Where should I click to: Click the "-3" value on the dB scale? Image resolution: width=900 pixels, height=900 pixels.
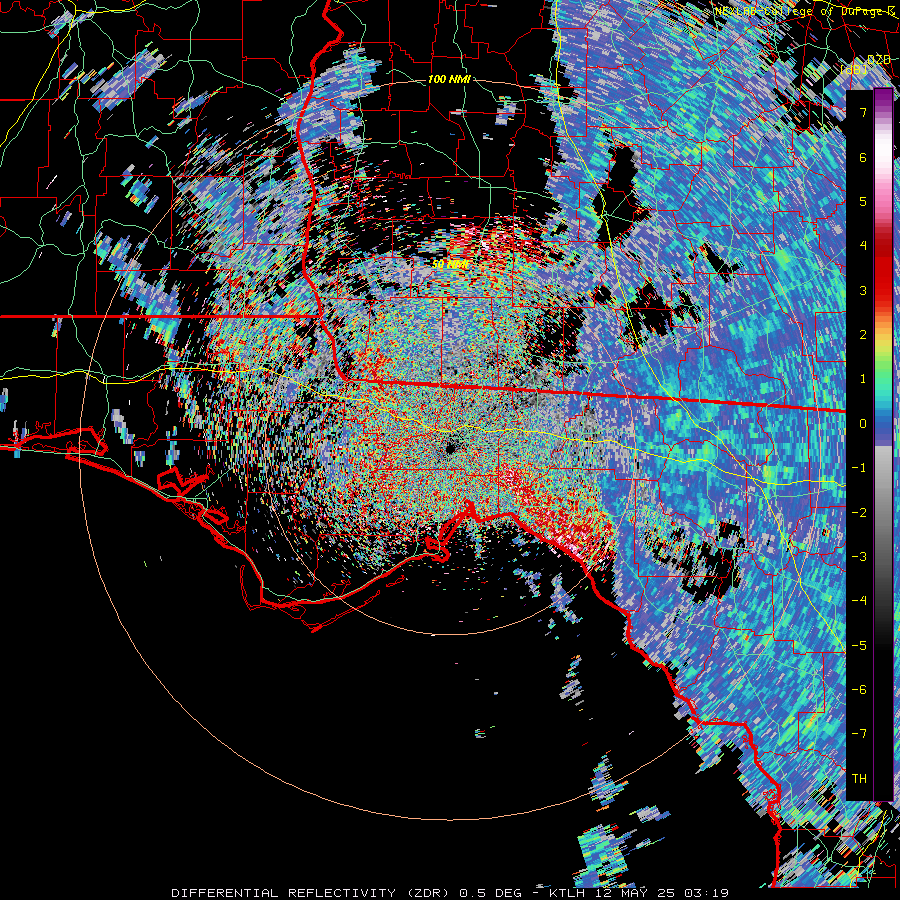pos(859,557)
